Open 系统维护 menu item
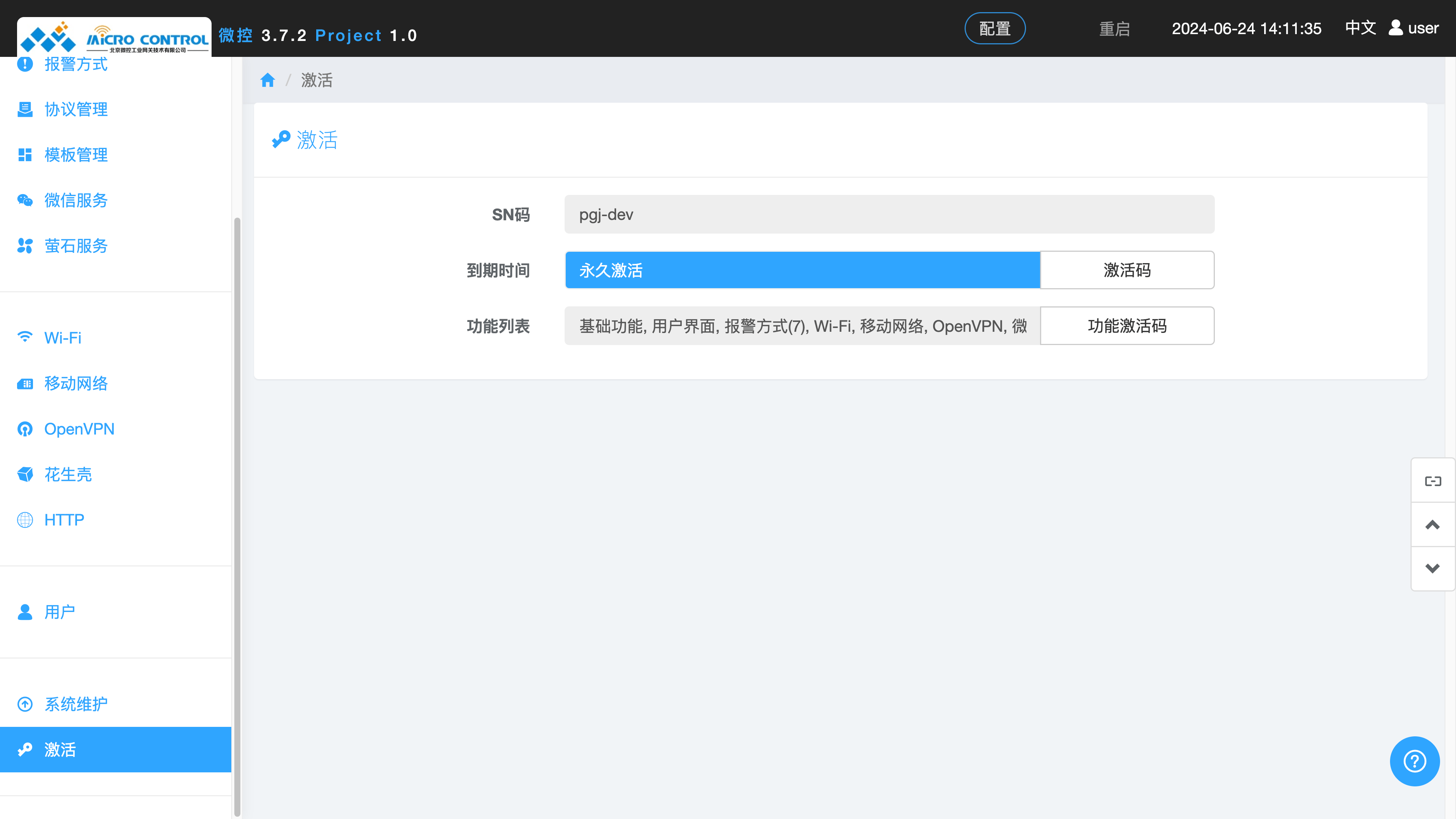 pyautogui.click(x=76, y=704)
